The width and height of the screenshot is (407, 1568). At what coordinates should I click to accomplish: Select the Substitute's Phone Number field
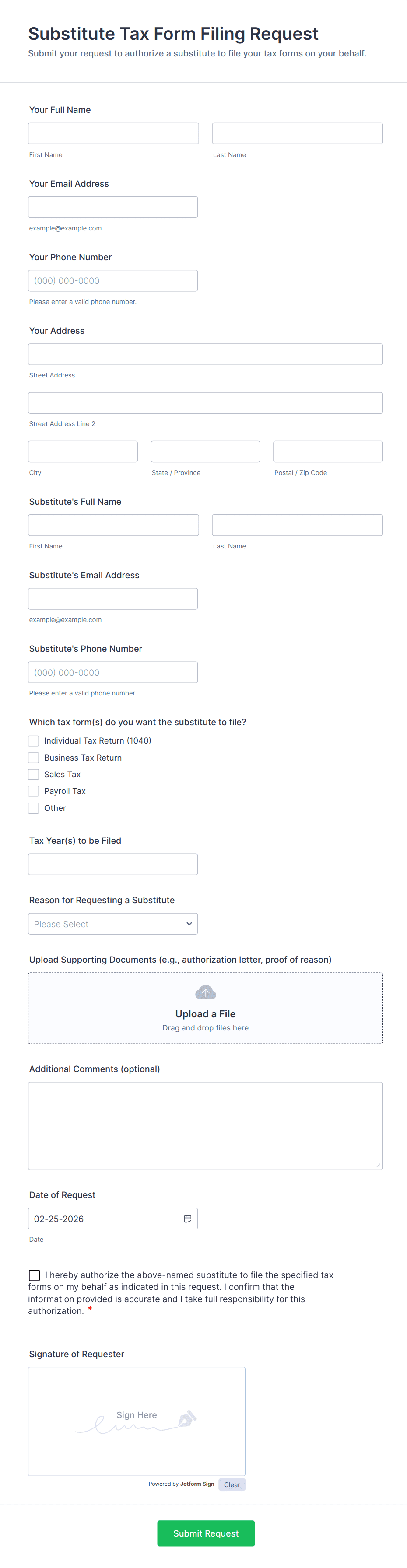(x=113, y=672)
